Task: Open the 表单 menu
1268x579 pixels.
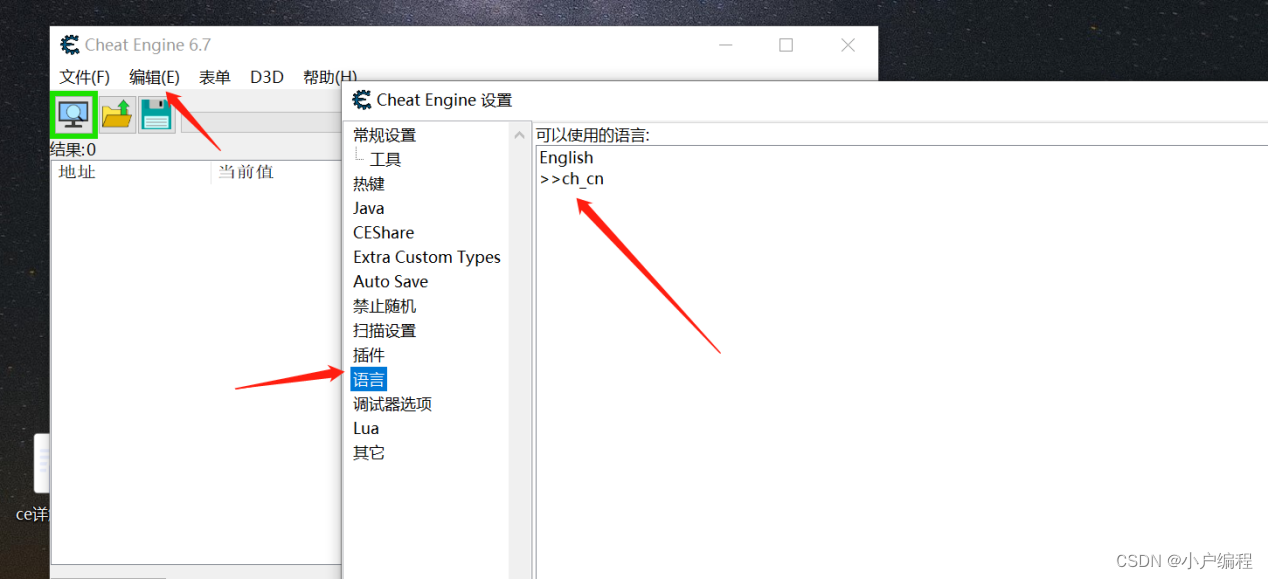Action: (214, 77)
